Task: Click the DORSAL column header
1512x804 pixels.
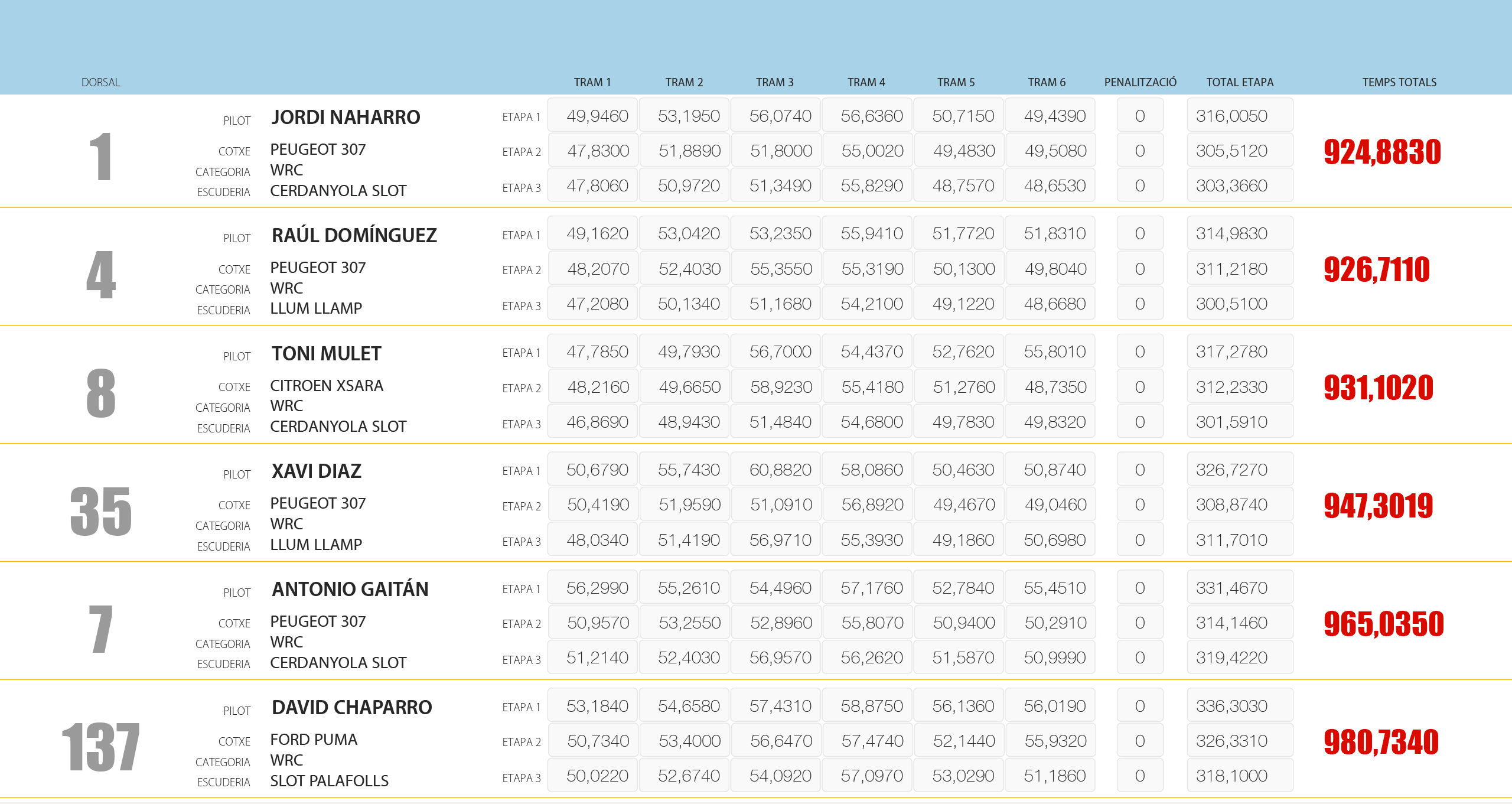Action: tap(100, 82)
